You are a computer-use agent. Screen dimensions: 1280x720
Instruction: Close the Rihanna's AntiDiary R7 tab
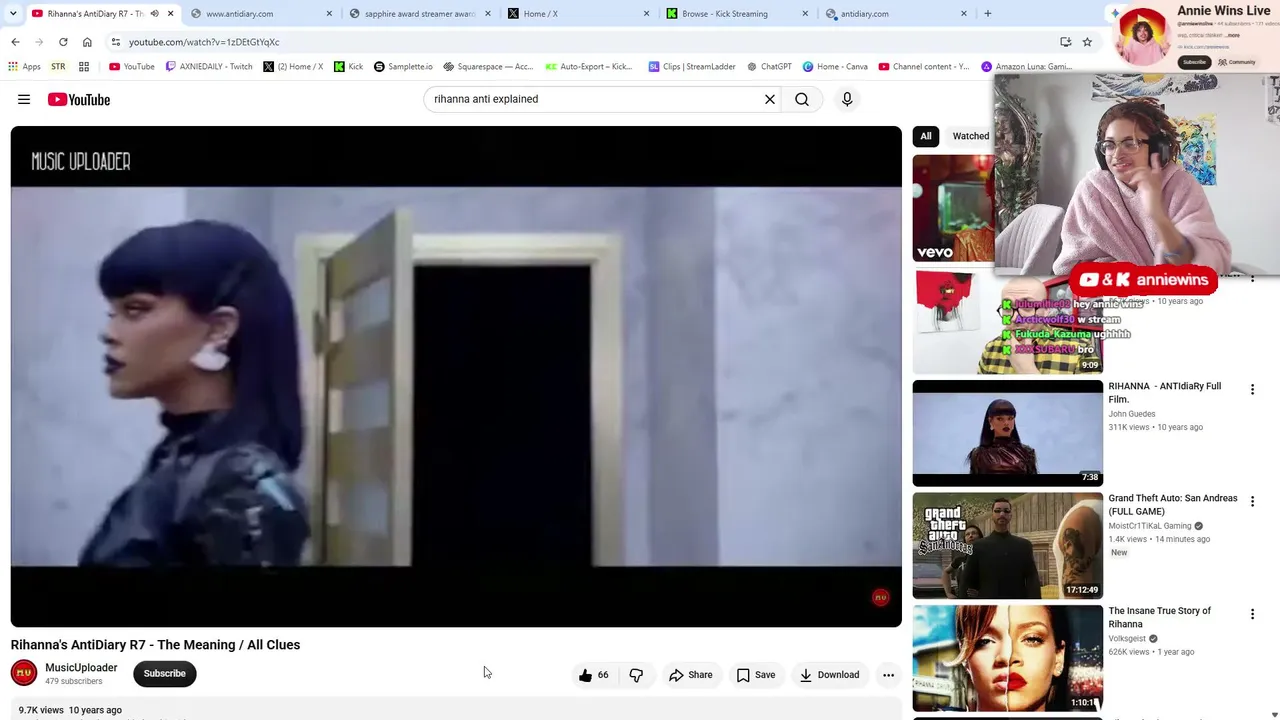[x=170, y=14]
